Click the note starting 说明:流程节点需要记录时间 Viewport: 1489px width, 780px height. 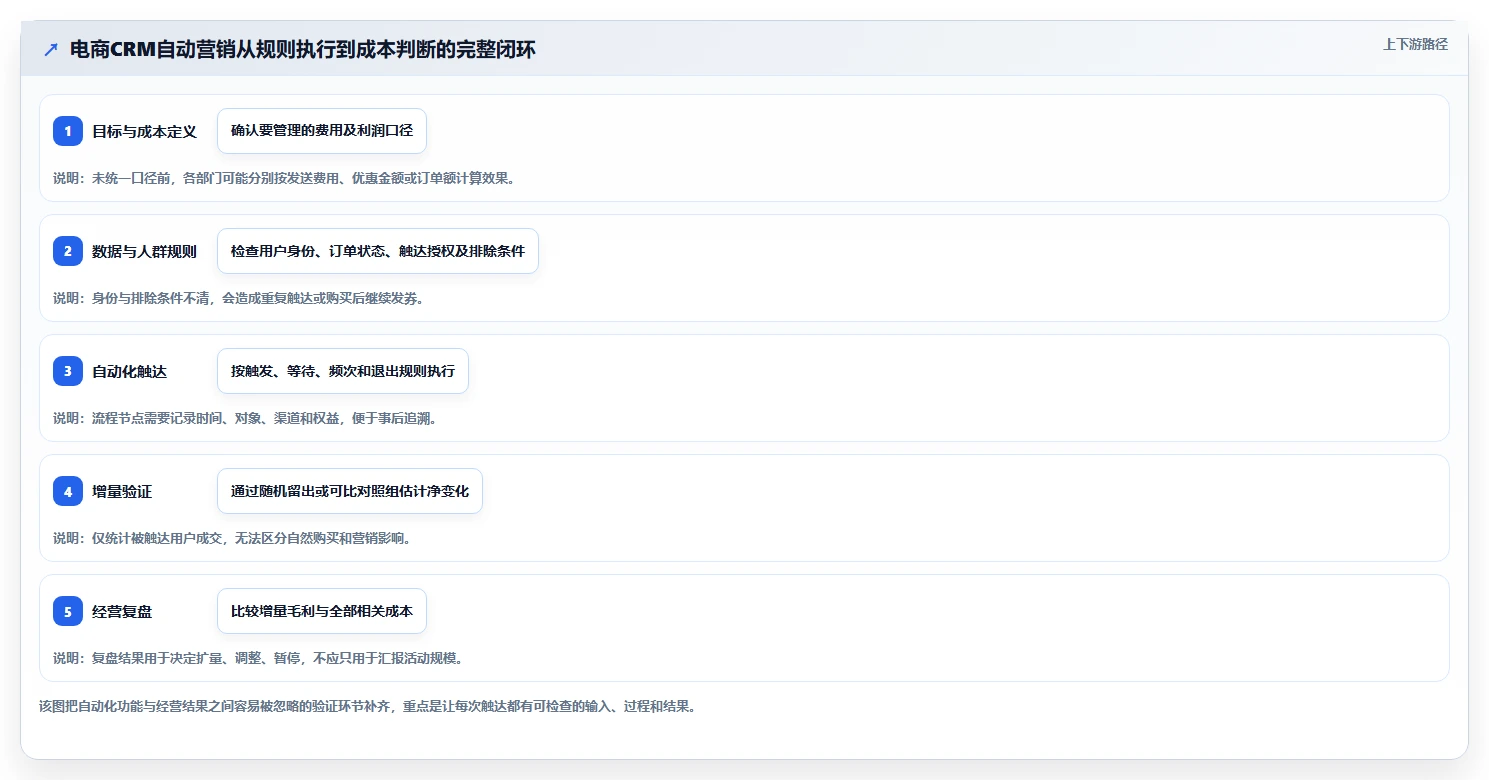(245, 418)
